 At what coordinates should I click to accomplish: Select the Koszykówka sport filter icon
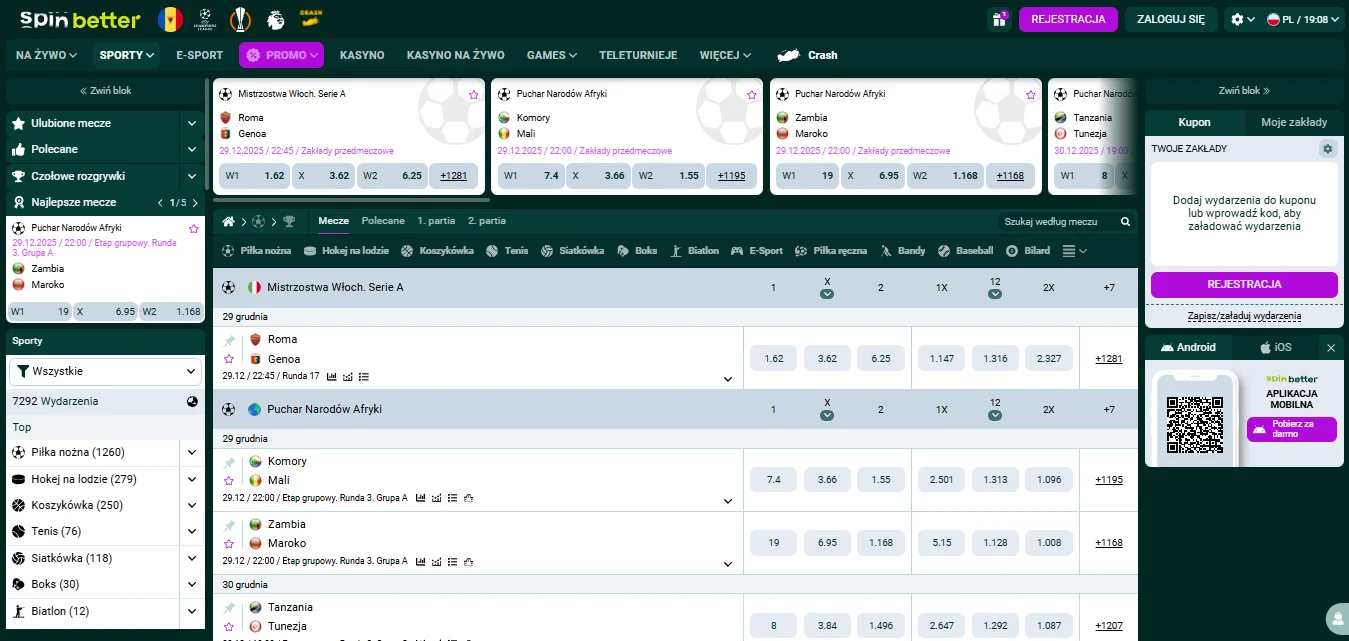pyautogui.click(x=410, y=251)
